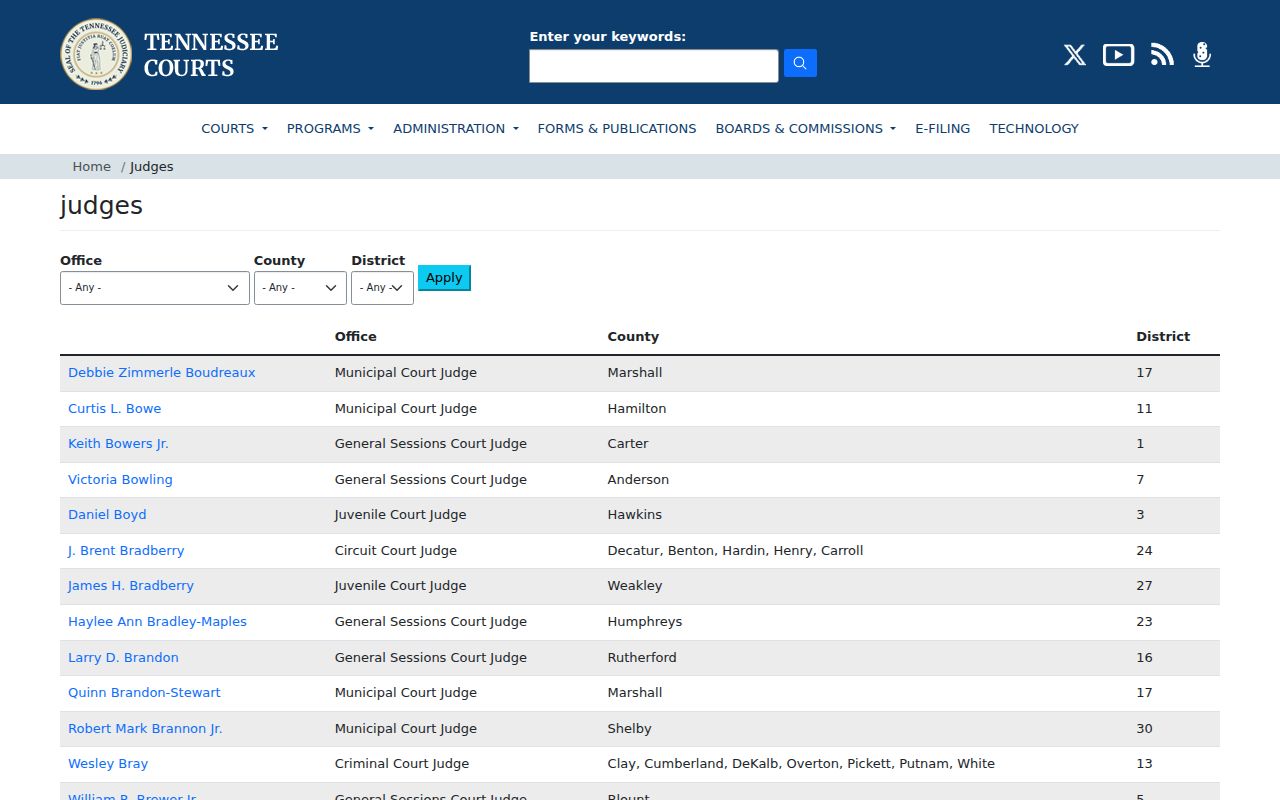1280x800 pixels.
Task: Focus the keywords search field
Action: [x=654, y=66]
